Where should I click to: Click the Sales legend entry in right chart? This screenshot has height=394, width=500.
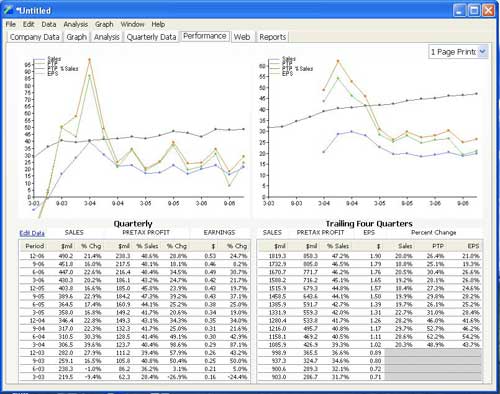[289, 59]
